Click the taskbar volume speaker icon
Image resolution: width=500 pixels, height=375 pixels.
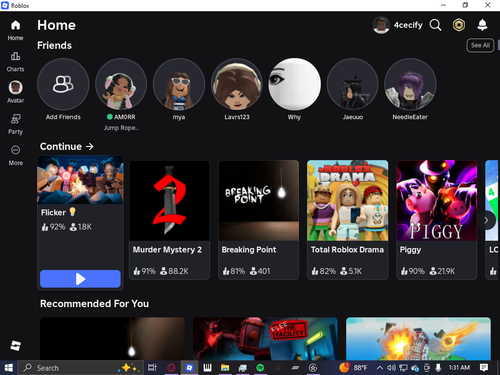pos(392,368)
